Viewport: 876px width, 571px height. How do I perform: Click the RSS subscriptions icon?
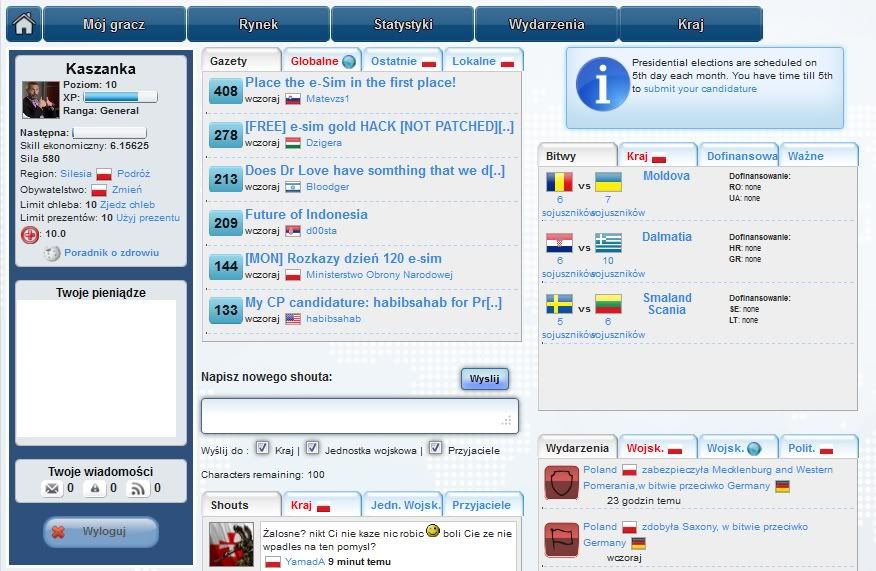139,489
